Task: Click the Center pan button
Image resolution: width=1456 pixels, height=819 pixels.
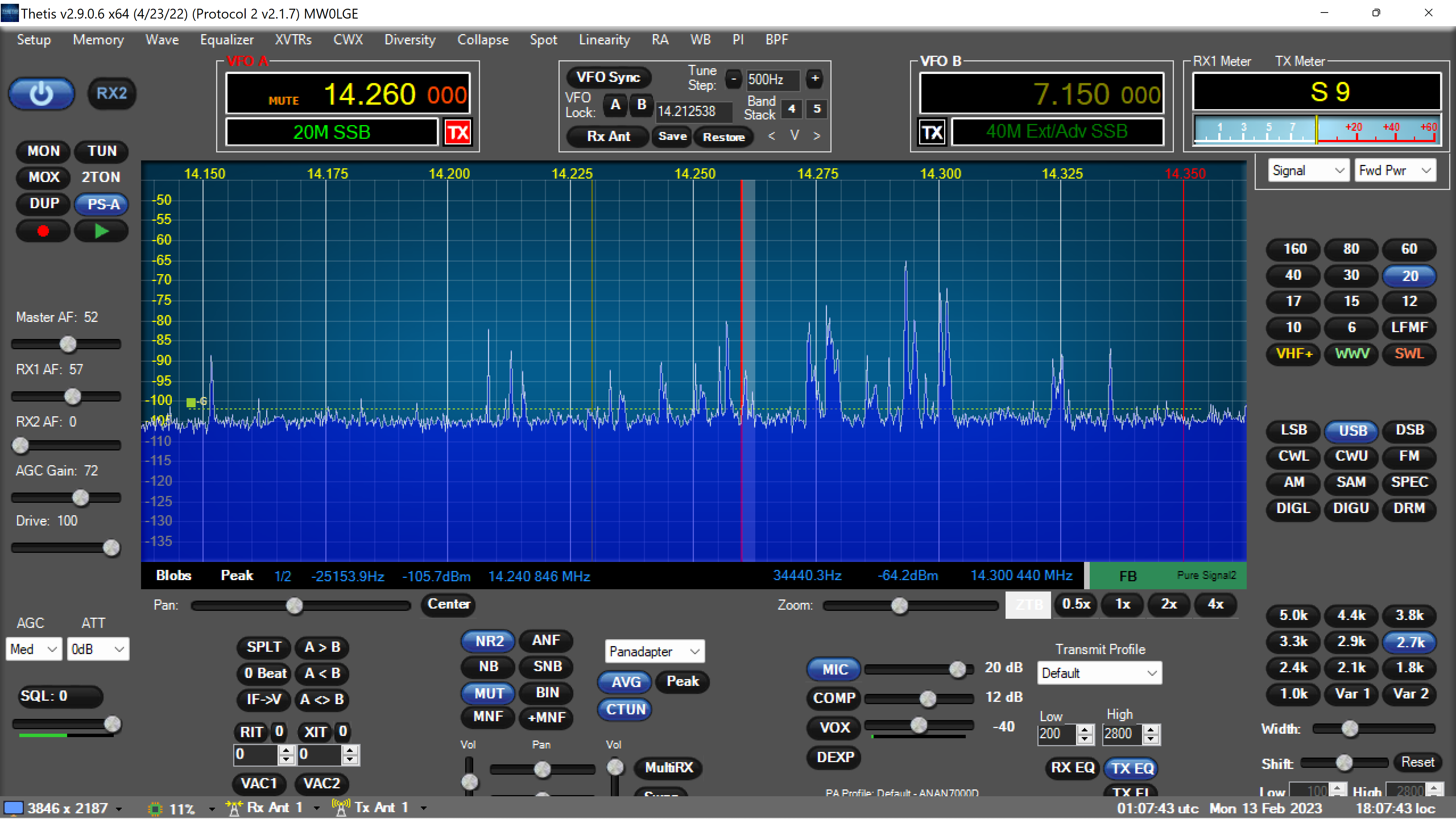Action: pyautogui.click(x=448, y=604)
